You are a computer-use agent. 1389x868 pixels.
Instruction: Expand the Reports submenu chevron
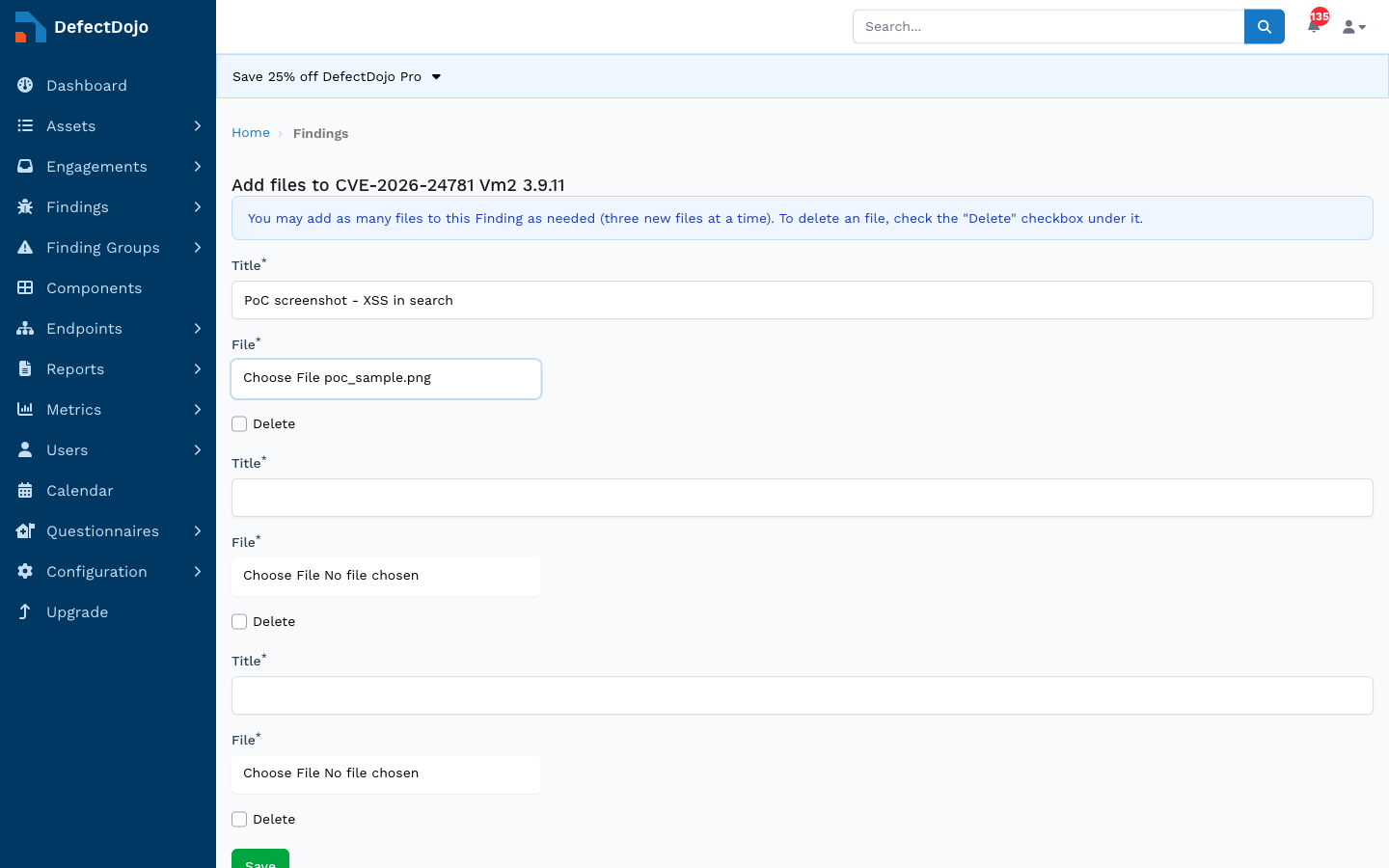[x=197, y=368]
